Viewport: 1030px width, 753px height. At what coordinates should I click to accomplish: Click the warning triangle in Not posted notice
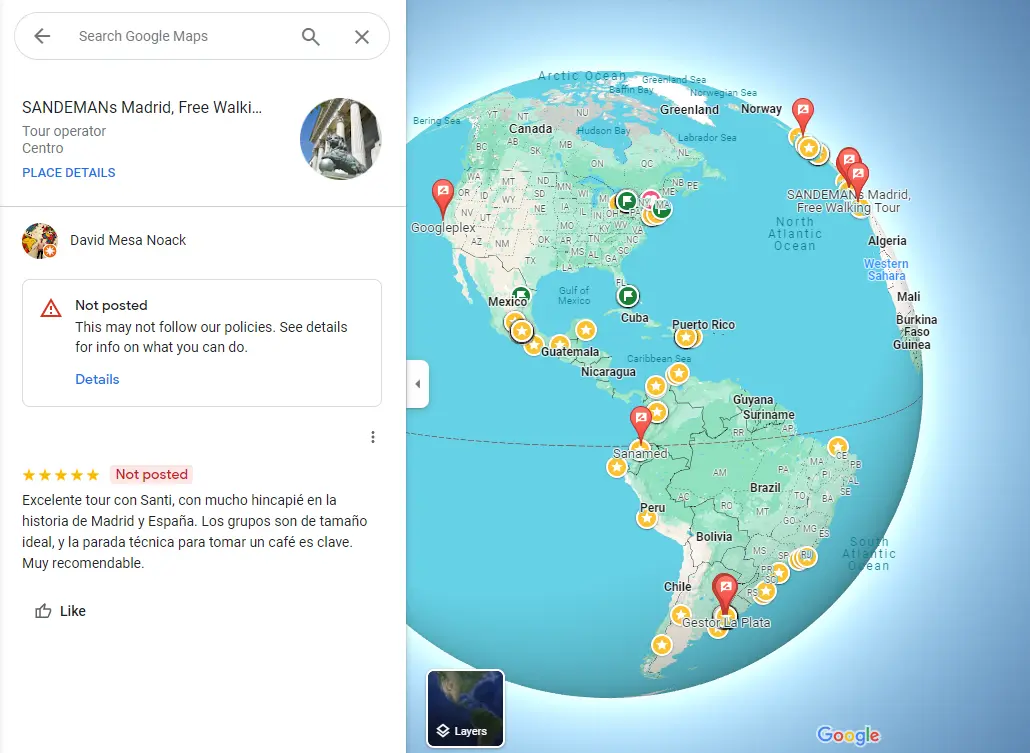51,308
